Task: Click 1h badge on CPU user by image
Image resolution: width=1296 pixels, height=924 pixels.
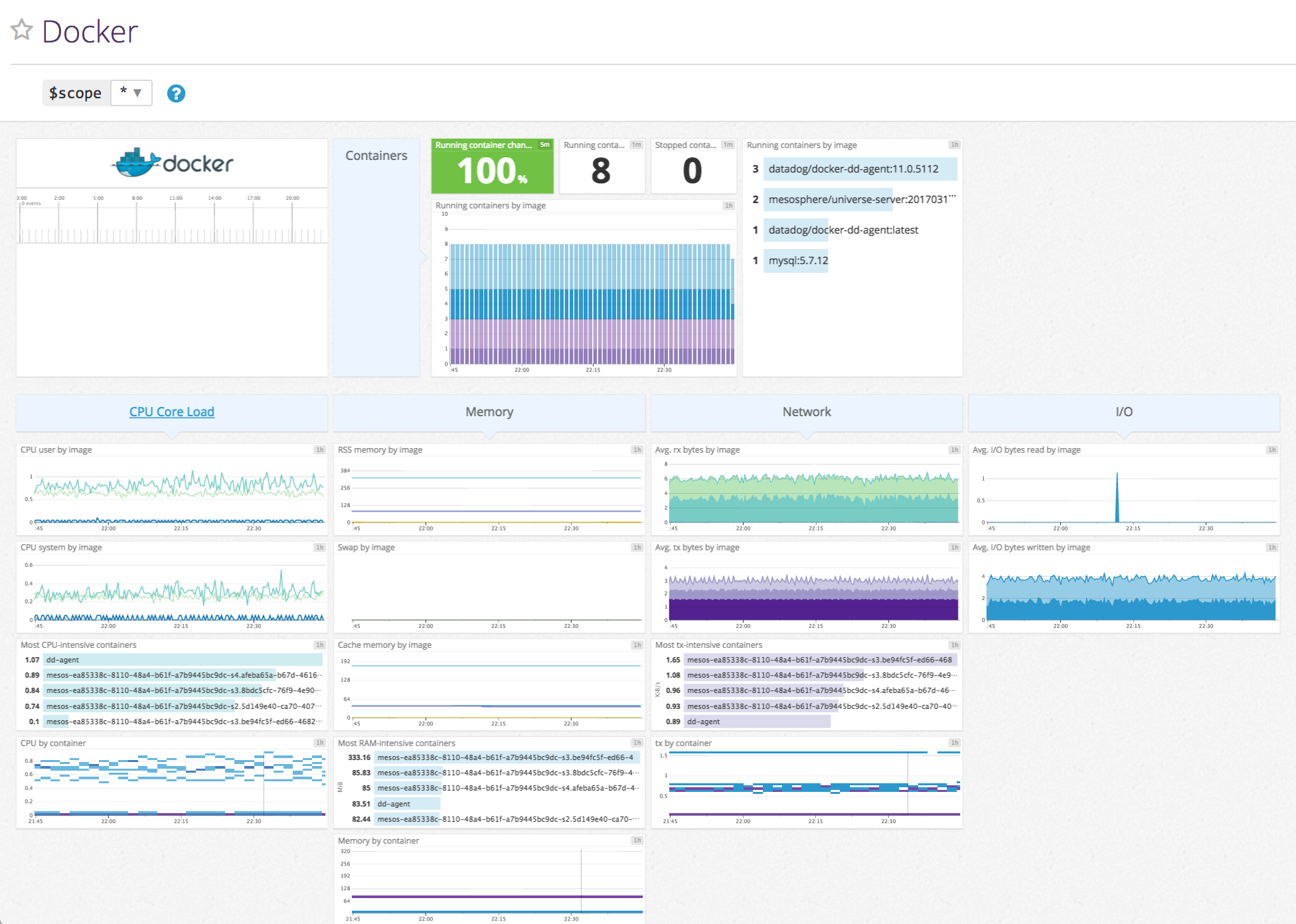Action: coord(319,449)
